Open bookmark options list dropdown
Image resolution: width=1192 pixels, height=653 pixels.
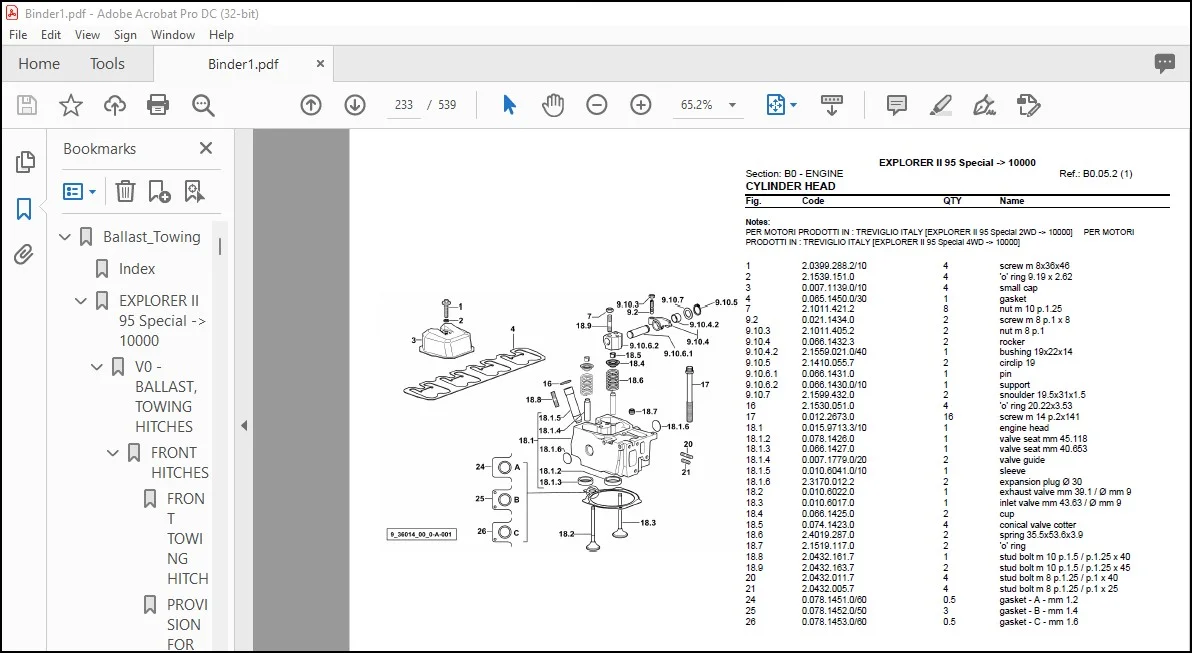click(80, 192)
